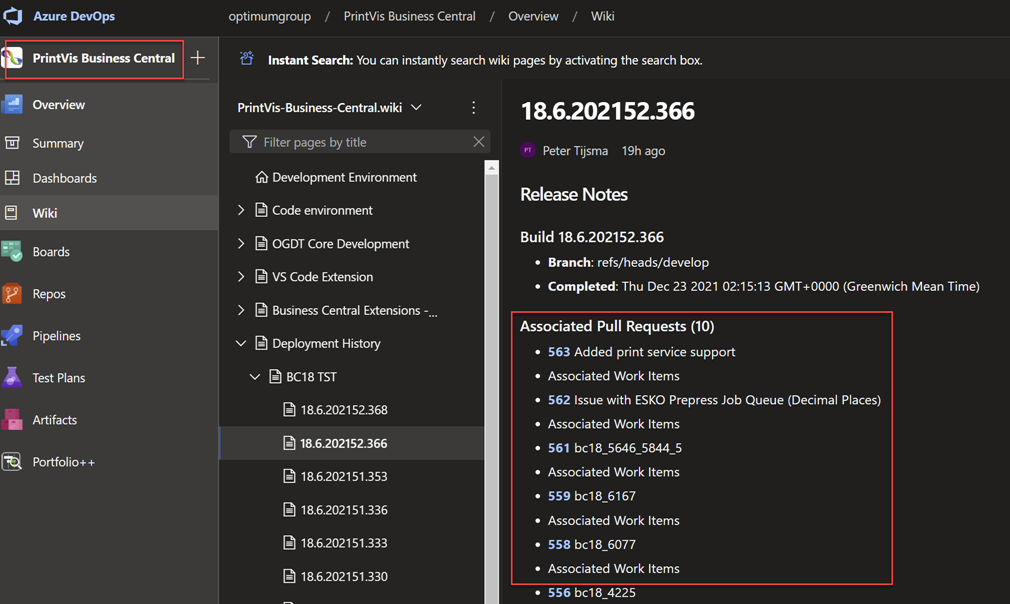The width and height of the screenshot is (1010, 604).
Task: Click the Wiki book icon in the sidebar
Action: pyautogui.click(x=11, y=212)
